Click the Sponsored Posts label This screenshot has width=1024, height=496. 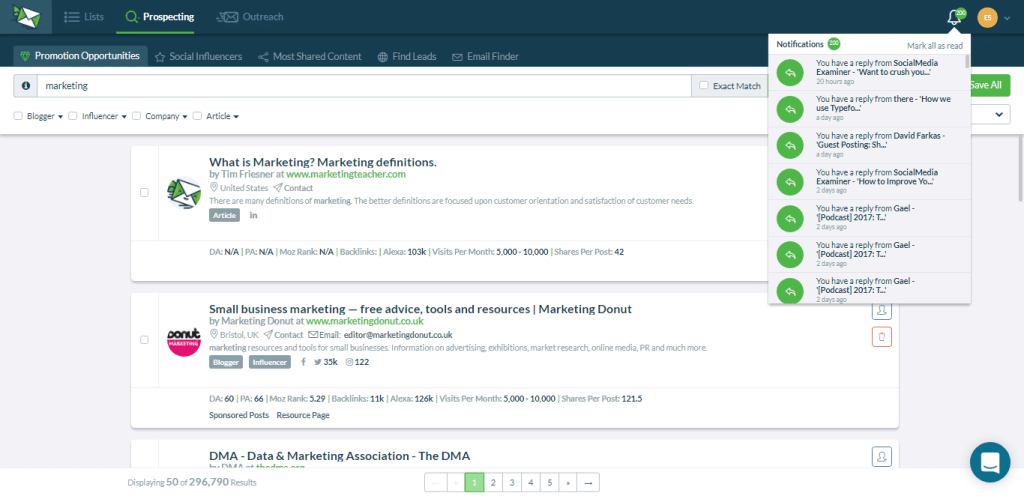(238, 415)
